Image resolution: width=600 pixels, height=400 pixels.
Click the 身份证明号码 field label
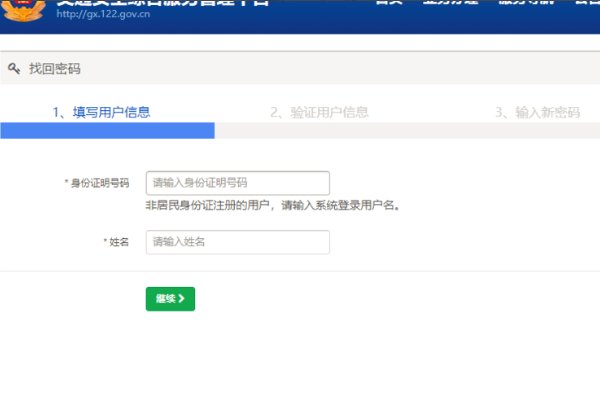97,183
